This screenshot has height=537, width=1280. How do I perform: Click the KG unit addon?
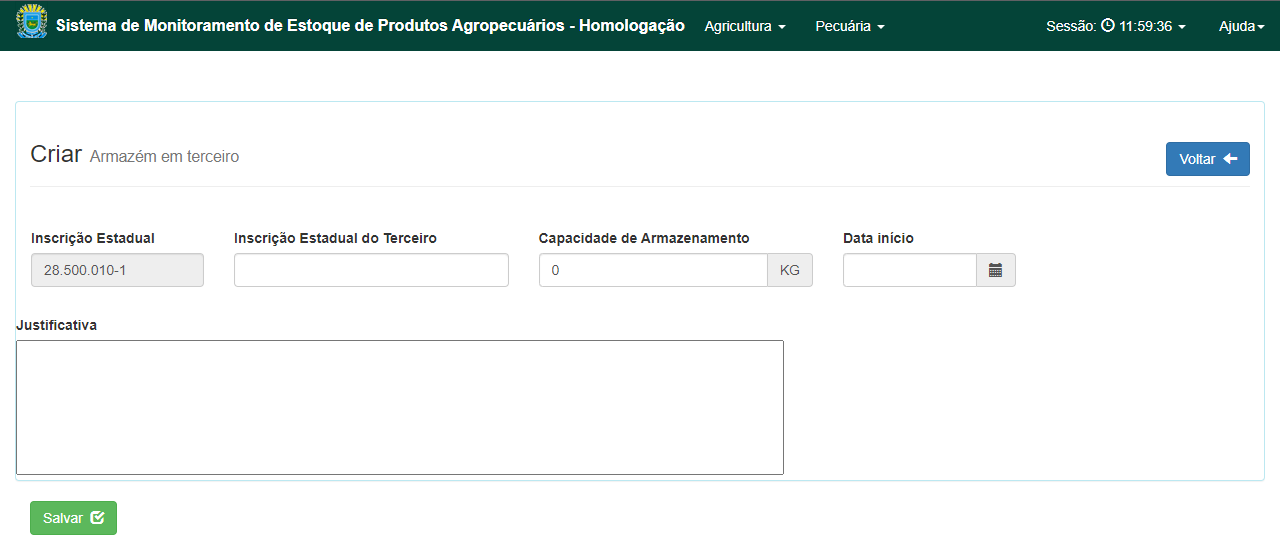coord(790,270)
